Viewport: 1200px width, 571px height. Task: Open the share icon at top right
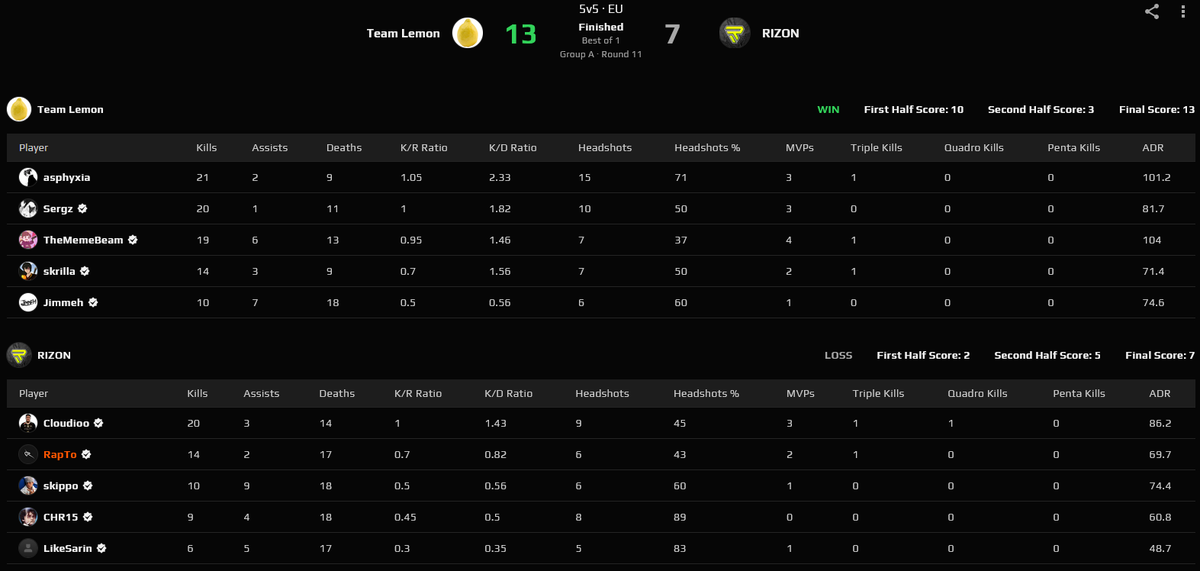click(1152, 11)
